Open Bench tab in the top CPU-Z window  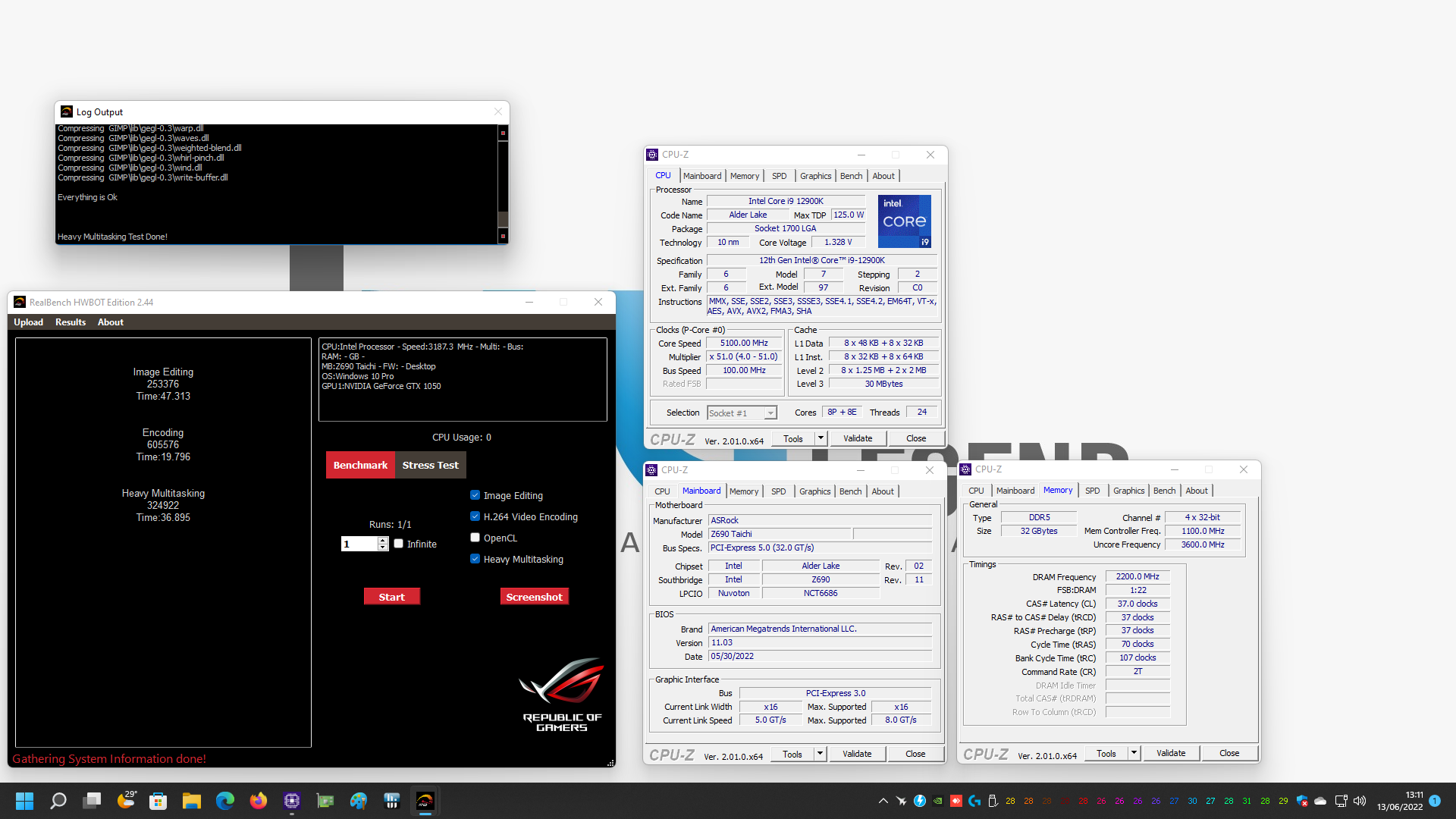[851, 176]
